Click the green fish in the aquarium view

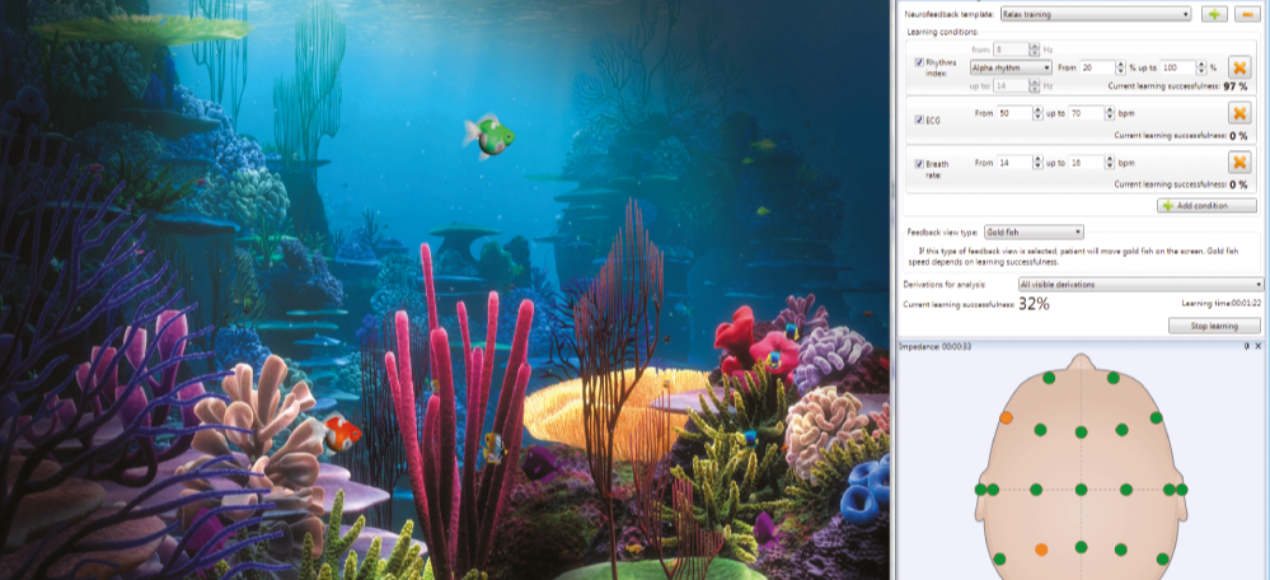pos(490,136)
